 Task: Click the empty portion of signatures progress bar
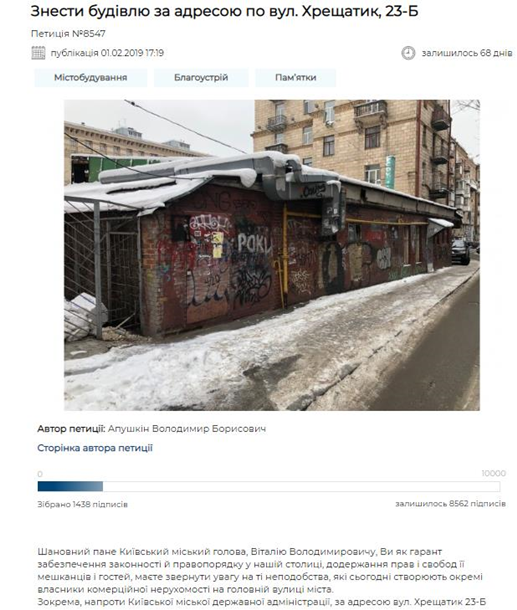click(x=301, y=486)
